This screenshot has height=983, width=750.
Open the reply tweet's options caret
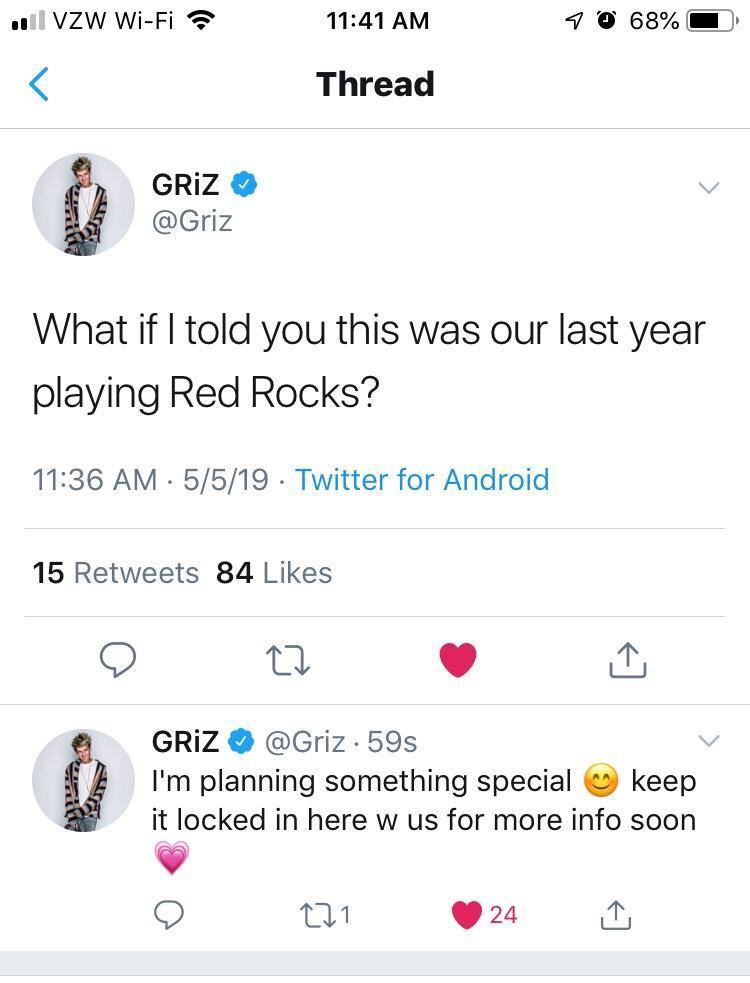pos(710,741)
